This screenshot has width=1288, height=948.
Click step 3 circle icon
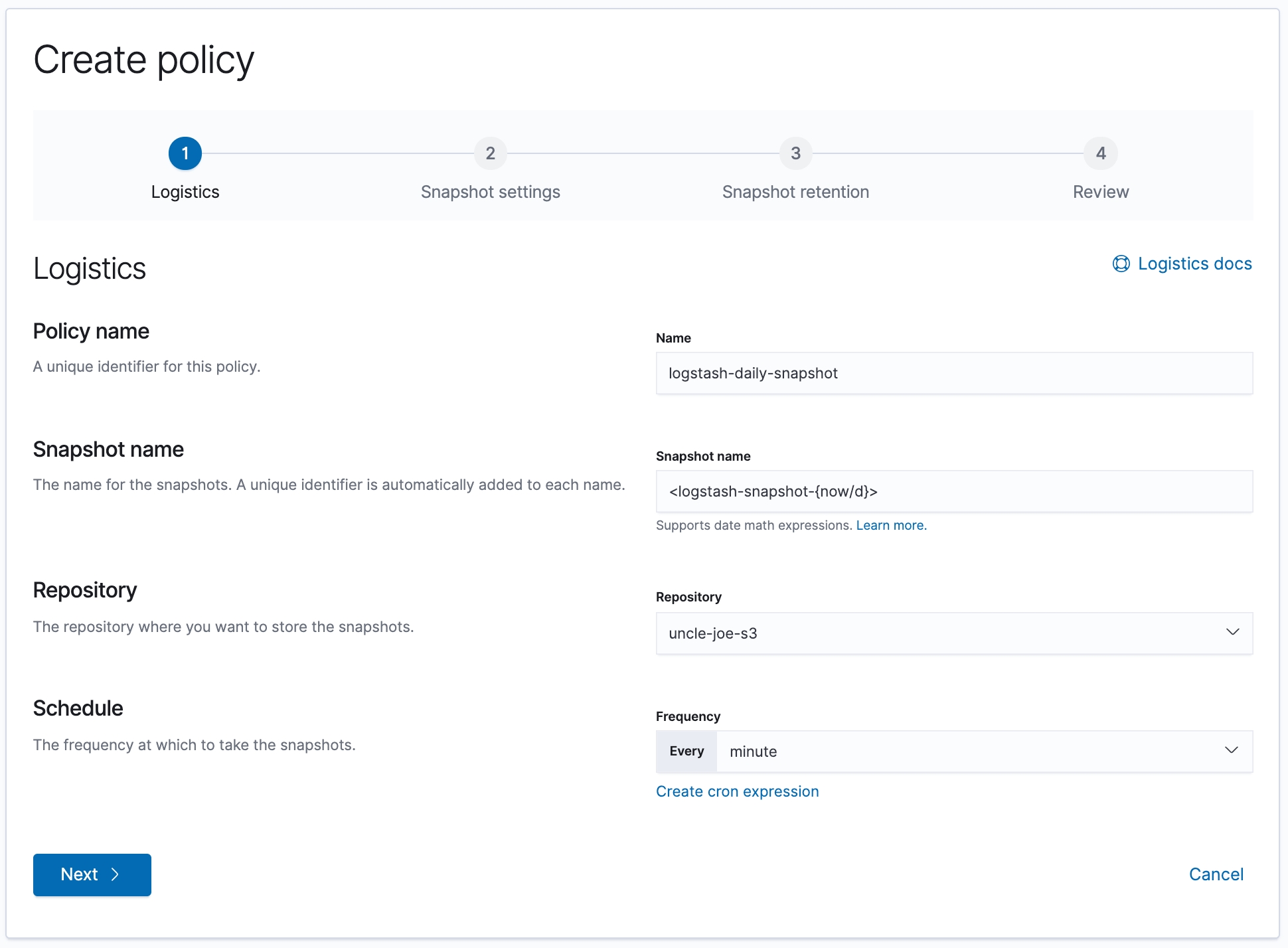[795, 153]
